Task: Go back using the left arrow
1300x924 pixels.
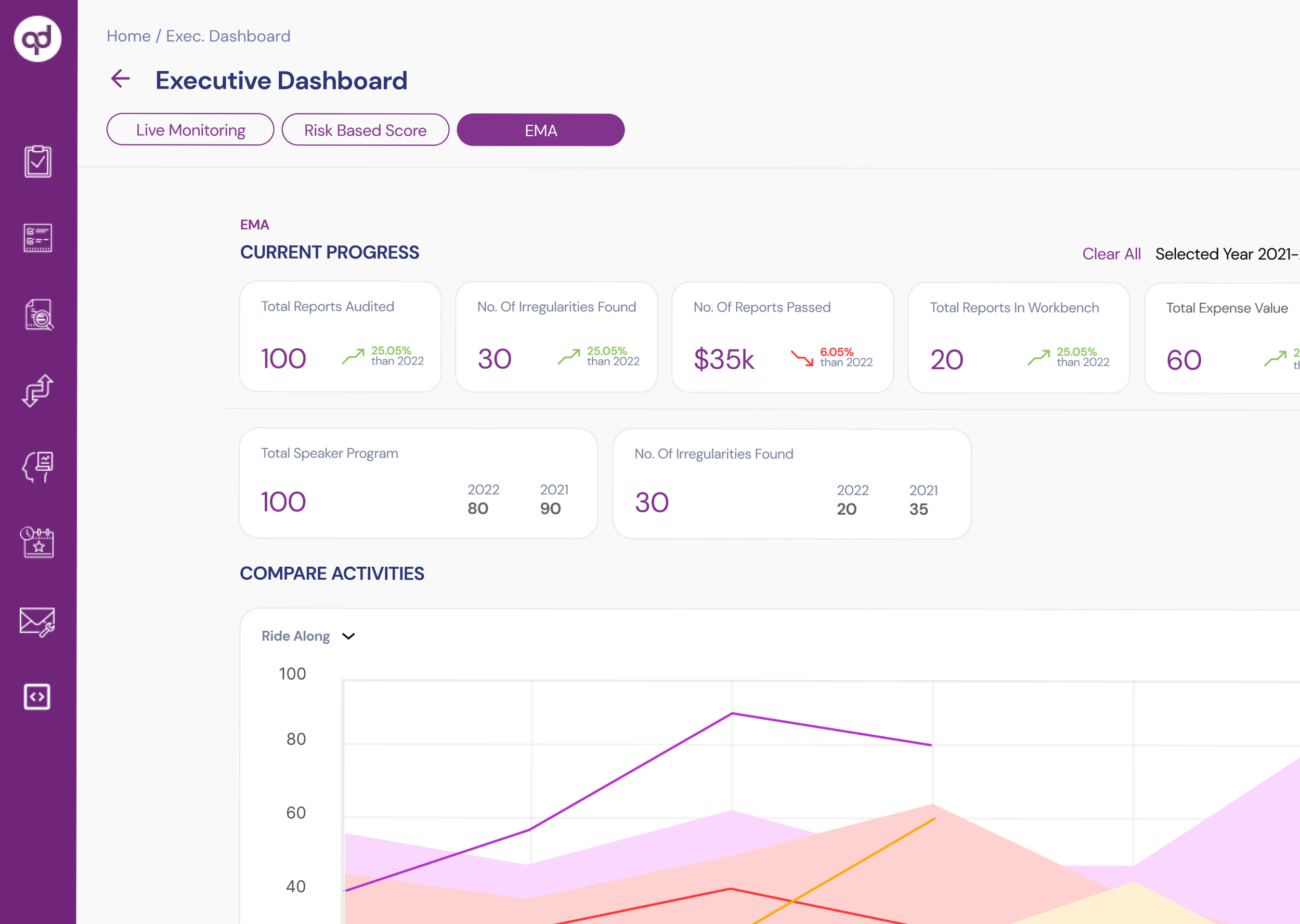Action: [120, 79]
